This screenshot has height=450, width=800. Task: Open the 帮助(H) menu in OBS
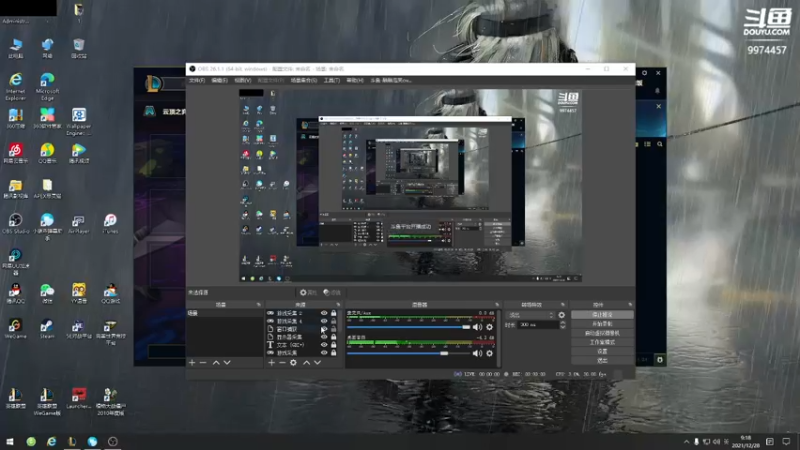355,81
